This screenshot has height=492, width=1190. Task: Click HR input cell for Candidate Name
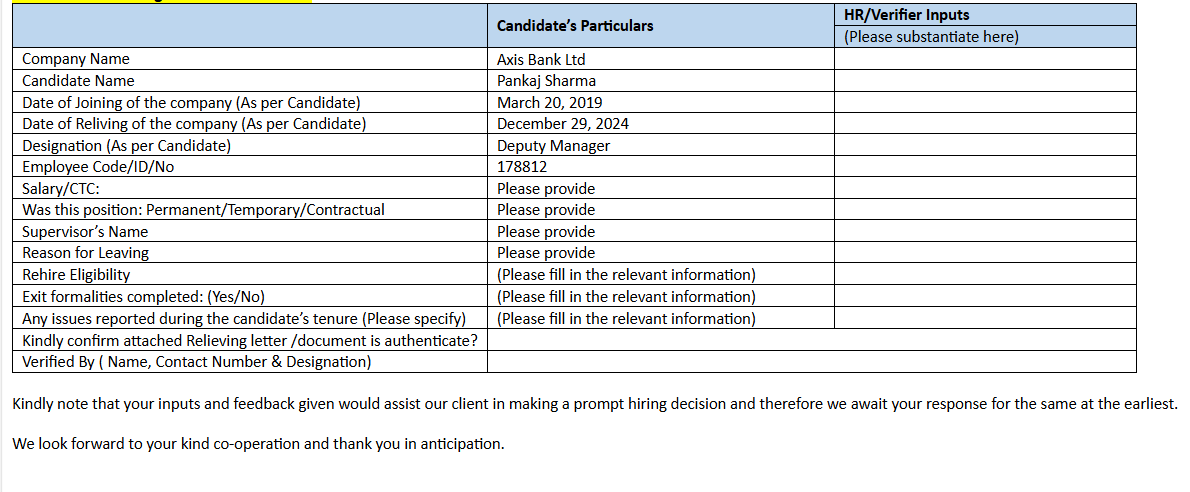click(x=985, y=81)
